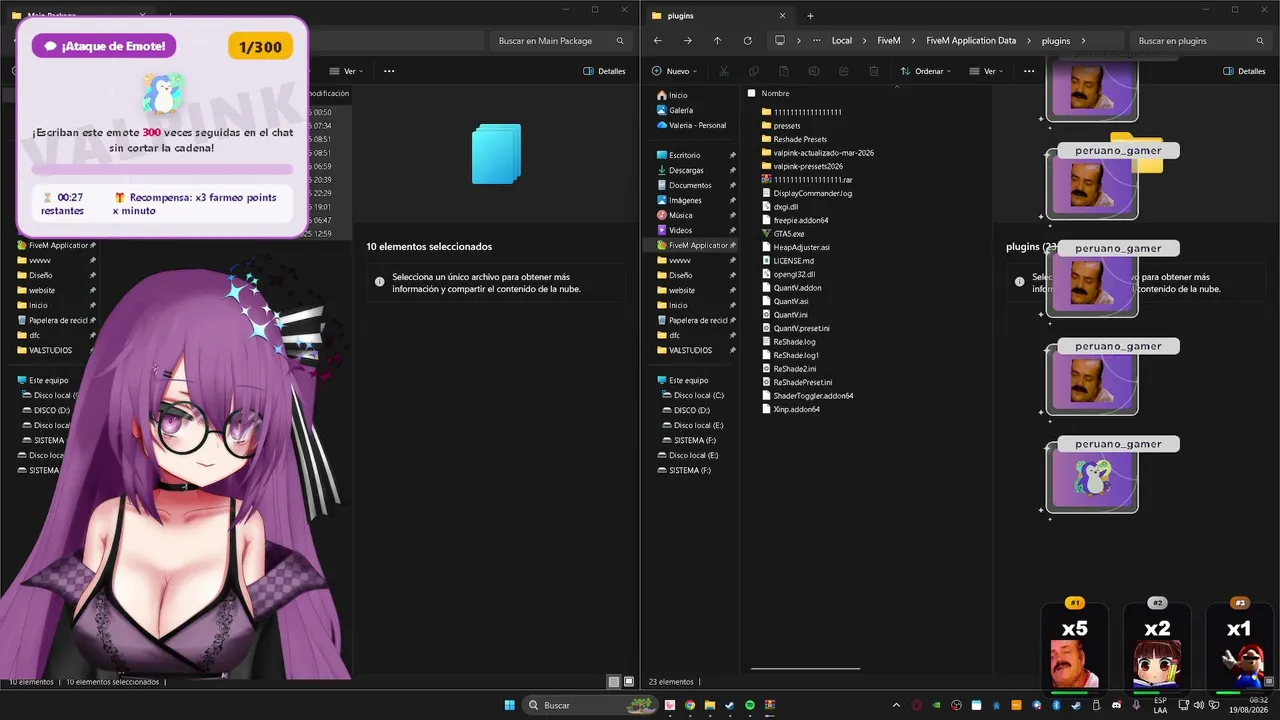
Task: Expand the chevron after the PC icon in address bar
Action: [x=799, y=41]
